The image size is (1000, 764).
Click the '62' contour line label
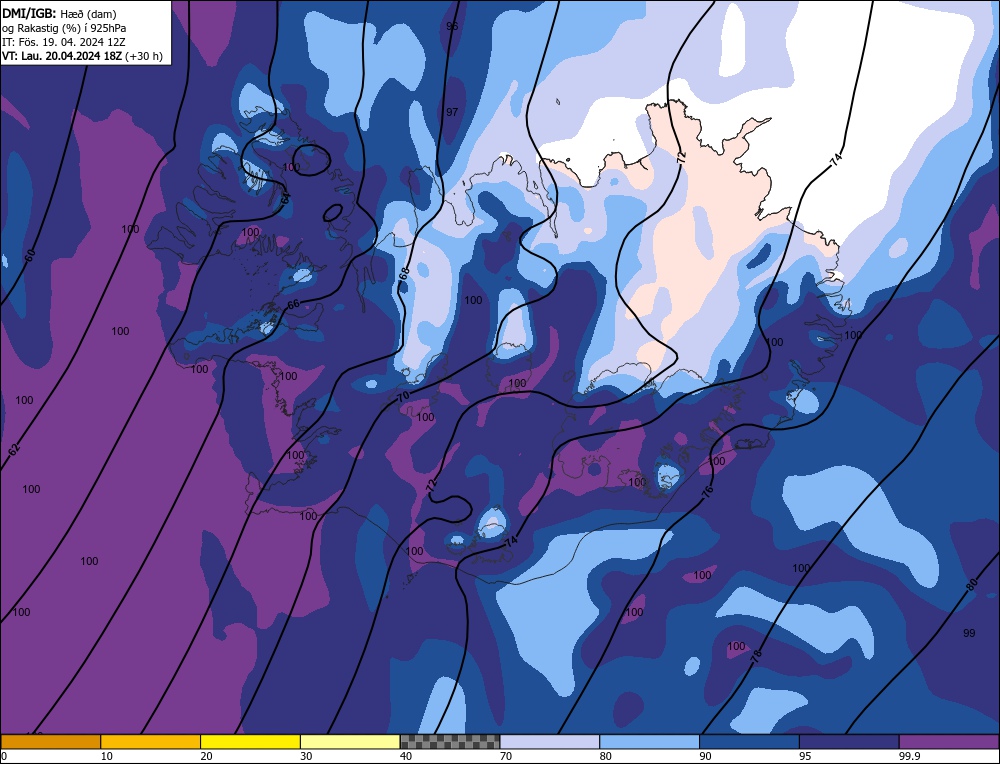coord(14,450)
